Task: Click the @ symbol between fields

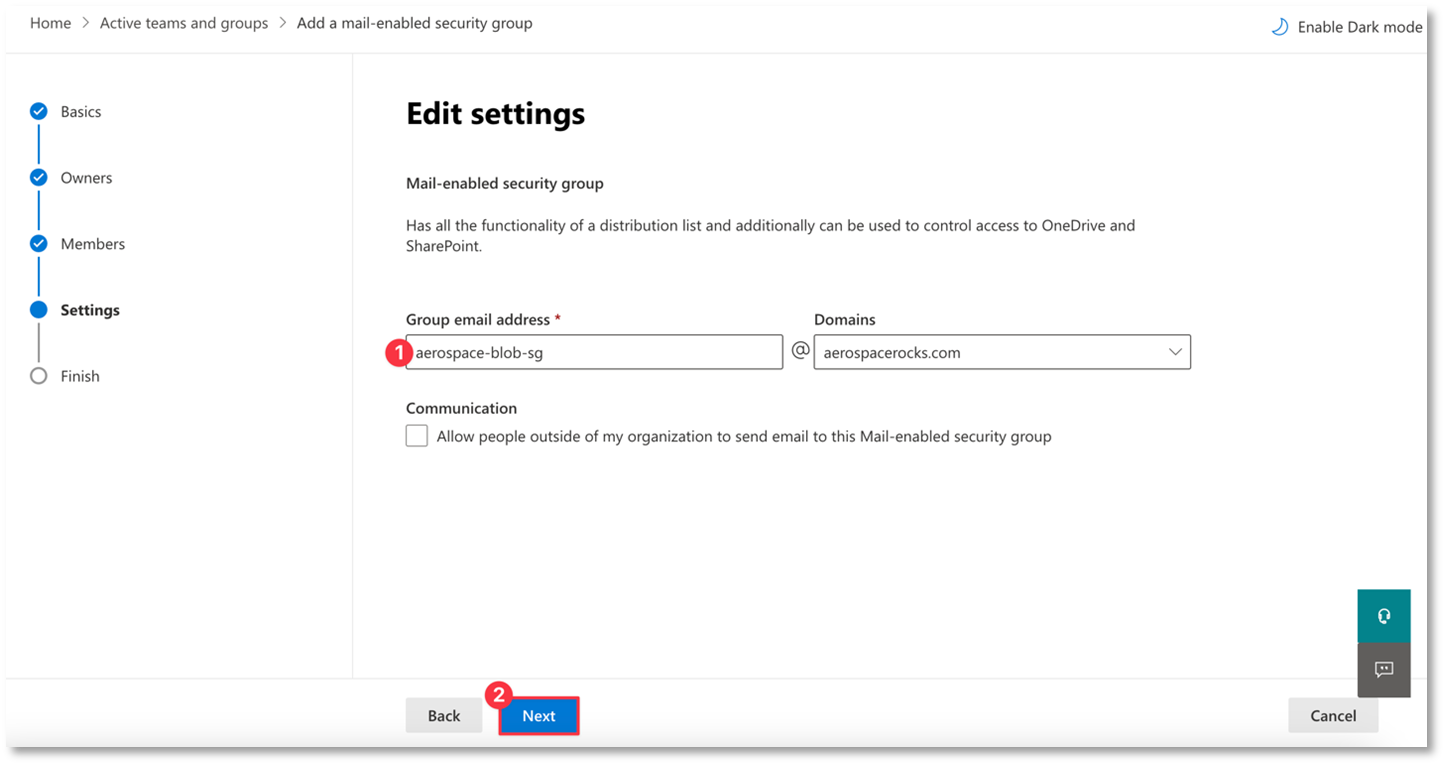Action: [x=800, y=351]
